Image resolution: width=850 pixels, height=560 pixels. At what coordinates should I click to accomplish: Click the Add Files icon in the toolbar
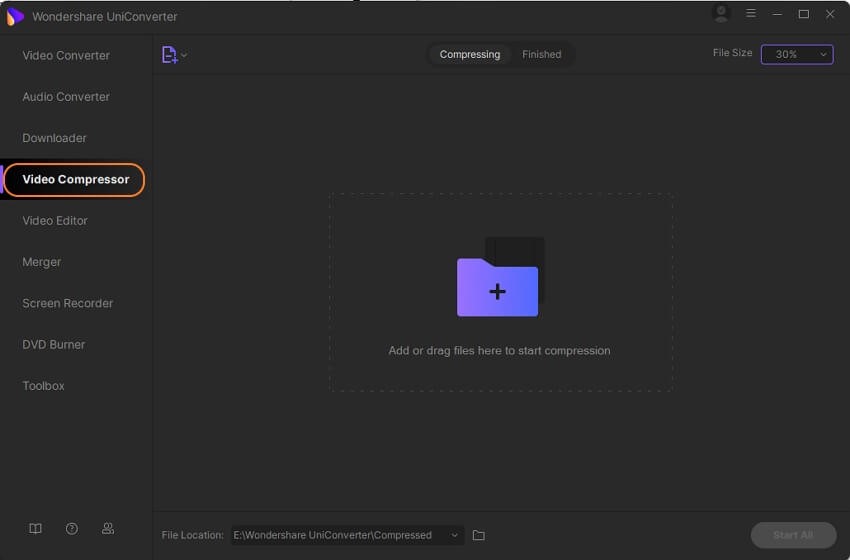click(170, 55)
